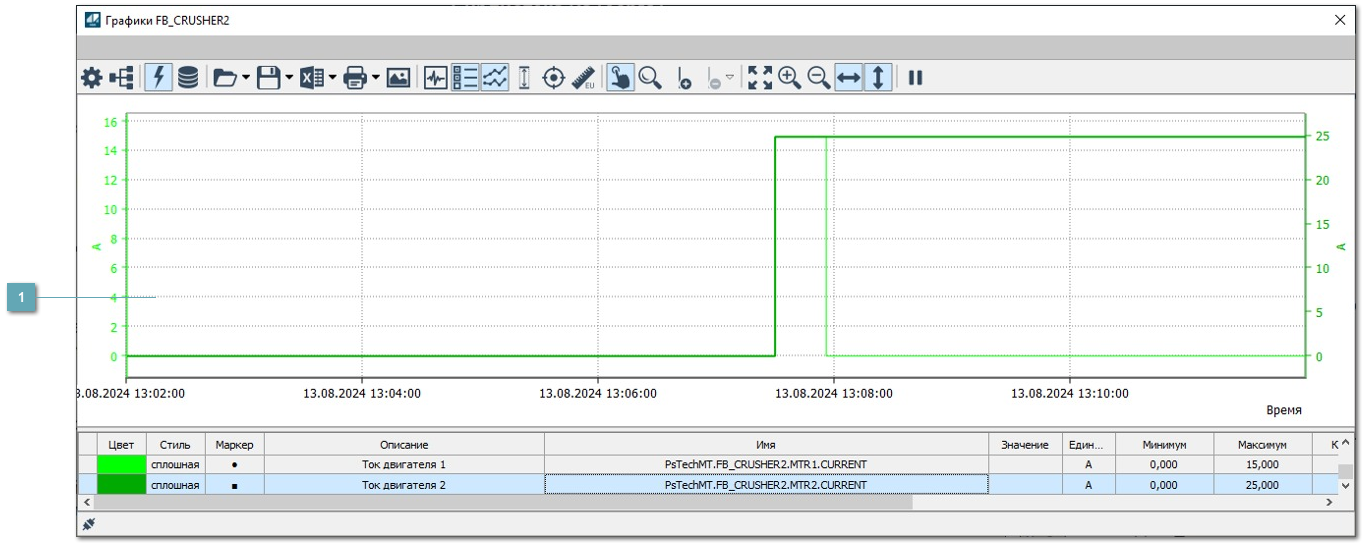Screen dimensions: 1365x546
Task: Open chart settings gear icon
Action: click(x=92, y=78)
